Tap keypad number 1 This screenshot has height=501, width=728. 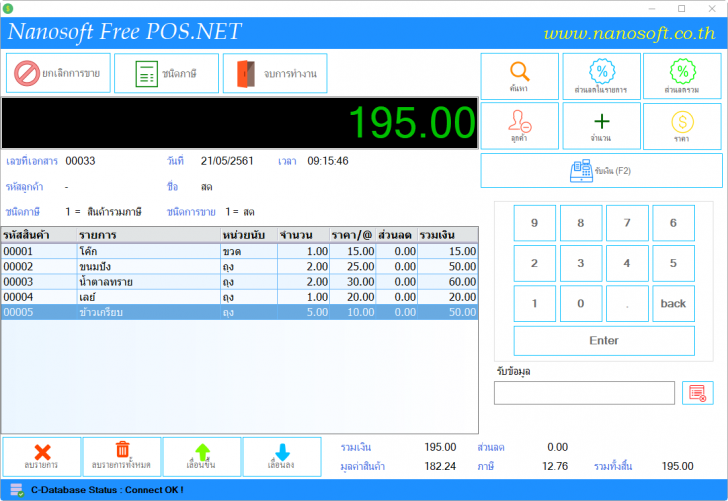coord(534,304)
